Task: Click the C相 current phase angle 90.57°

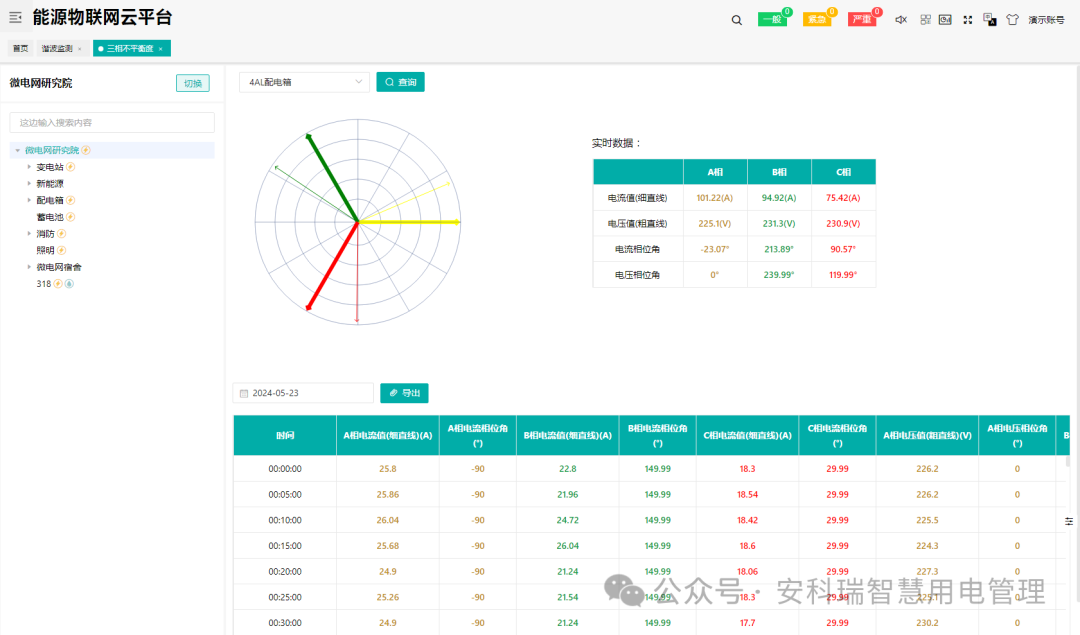Action: (x=843, y=249)
